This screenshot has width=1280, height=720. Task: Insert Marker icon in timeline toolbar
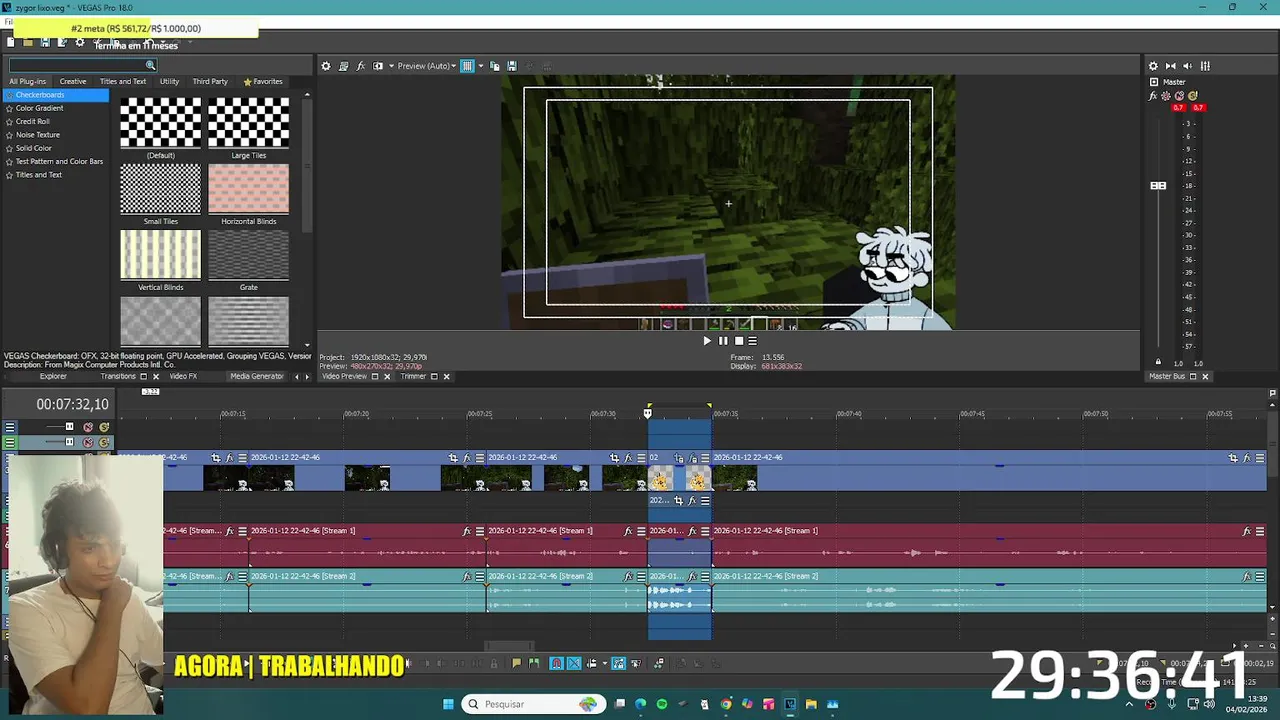516,663
